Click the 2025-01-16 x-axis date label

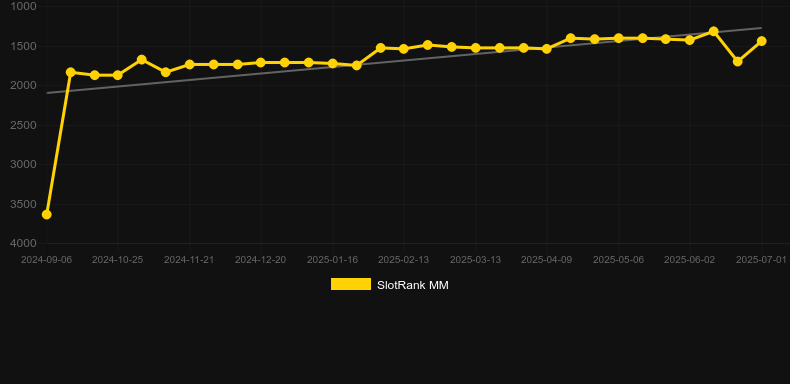[x=333, y=260]
